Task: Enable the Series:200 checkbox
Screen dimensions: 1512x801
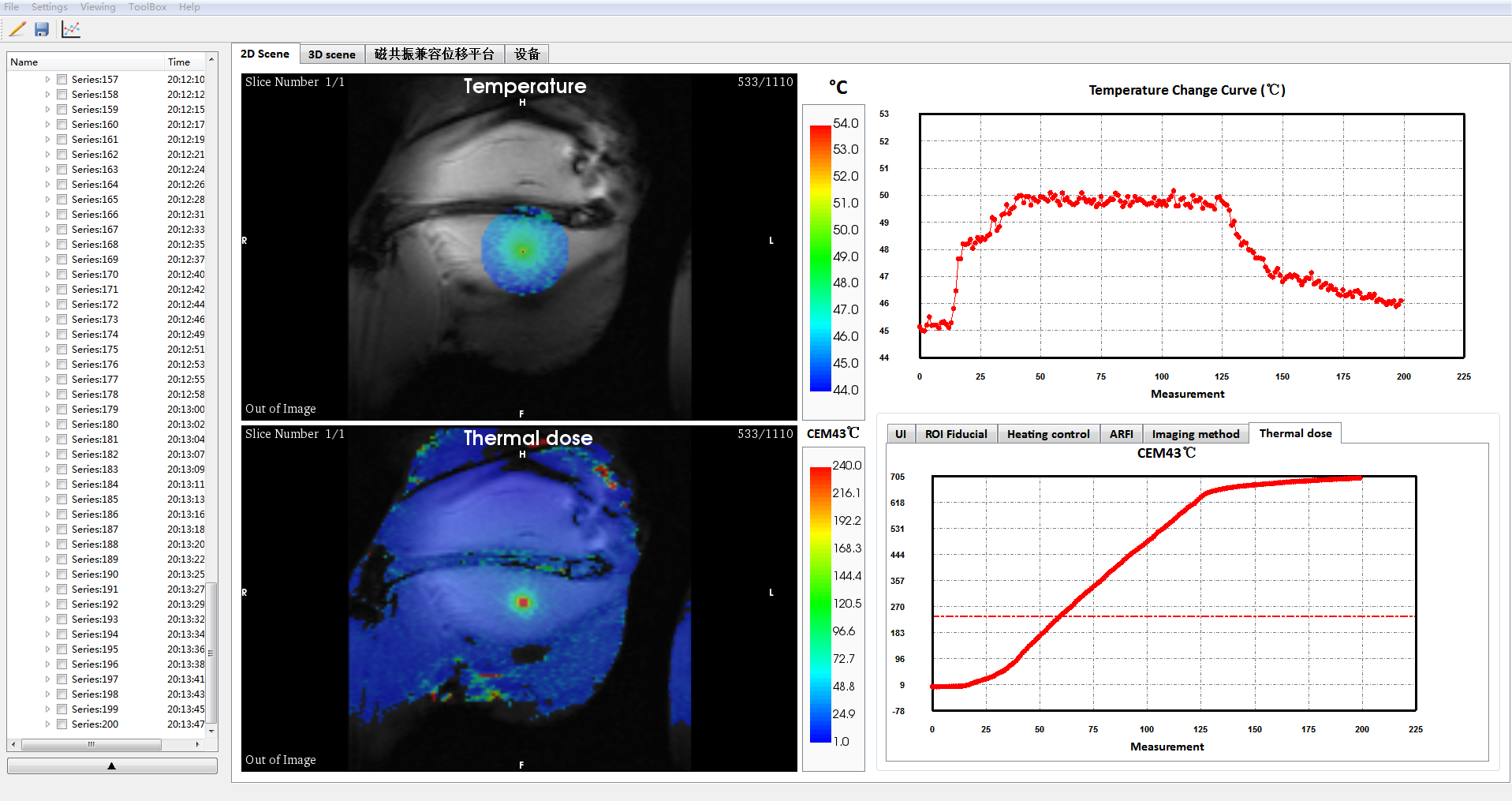Action: (x=62, y=724)
